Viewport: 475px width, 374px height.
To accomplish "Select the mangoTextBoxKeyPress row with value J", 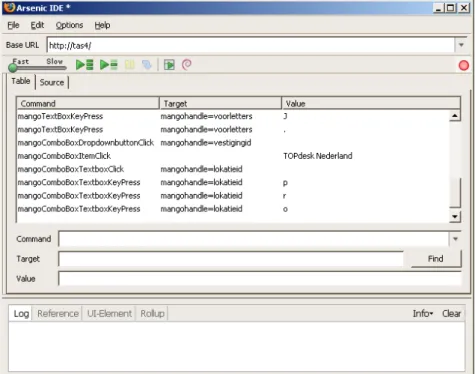I will click(233, 116).
